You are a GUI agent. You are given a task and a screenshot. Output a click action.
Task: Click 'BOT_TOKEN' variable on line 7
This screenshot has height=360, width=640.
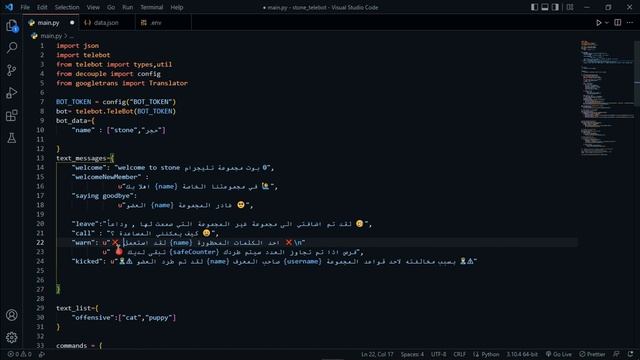pyautogui.click(x=73, y=102)
